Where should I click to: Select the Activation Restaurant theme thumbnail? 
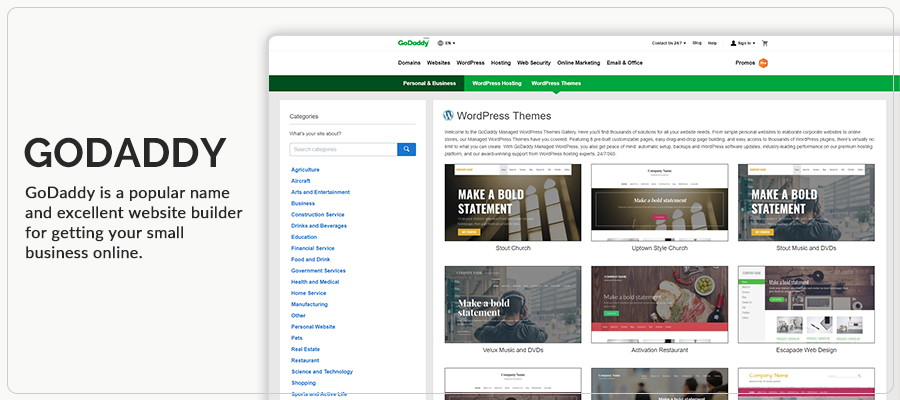click(659, 303)
